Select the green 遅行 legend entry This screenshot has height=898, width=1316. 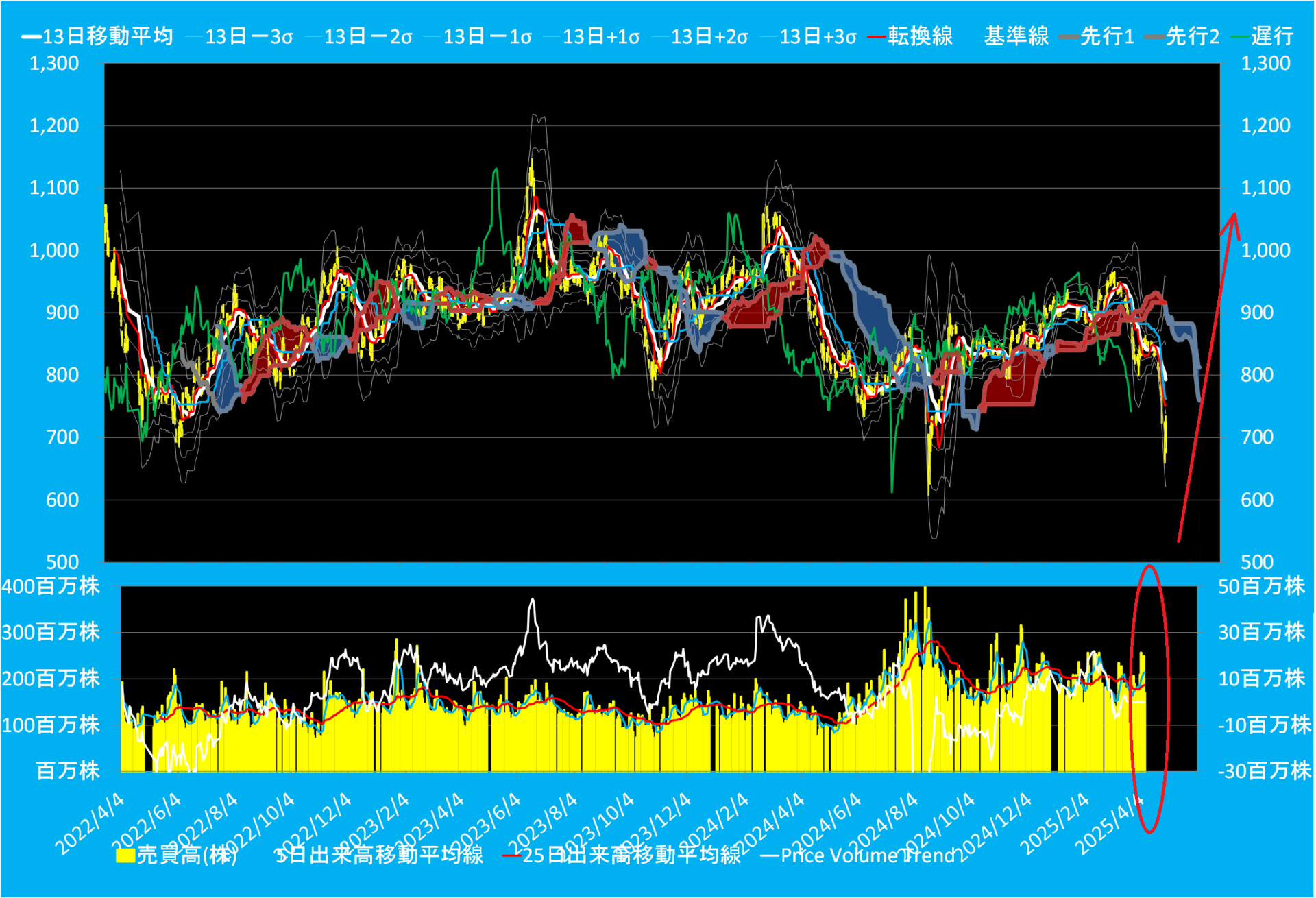click(x=1262, y=36)
